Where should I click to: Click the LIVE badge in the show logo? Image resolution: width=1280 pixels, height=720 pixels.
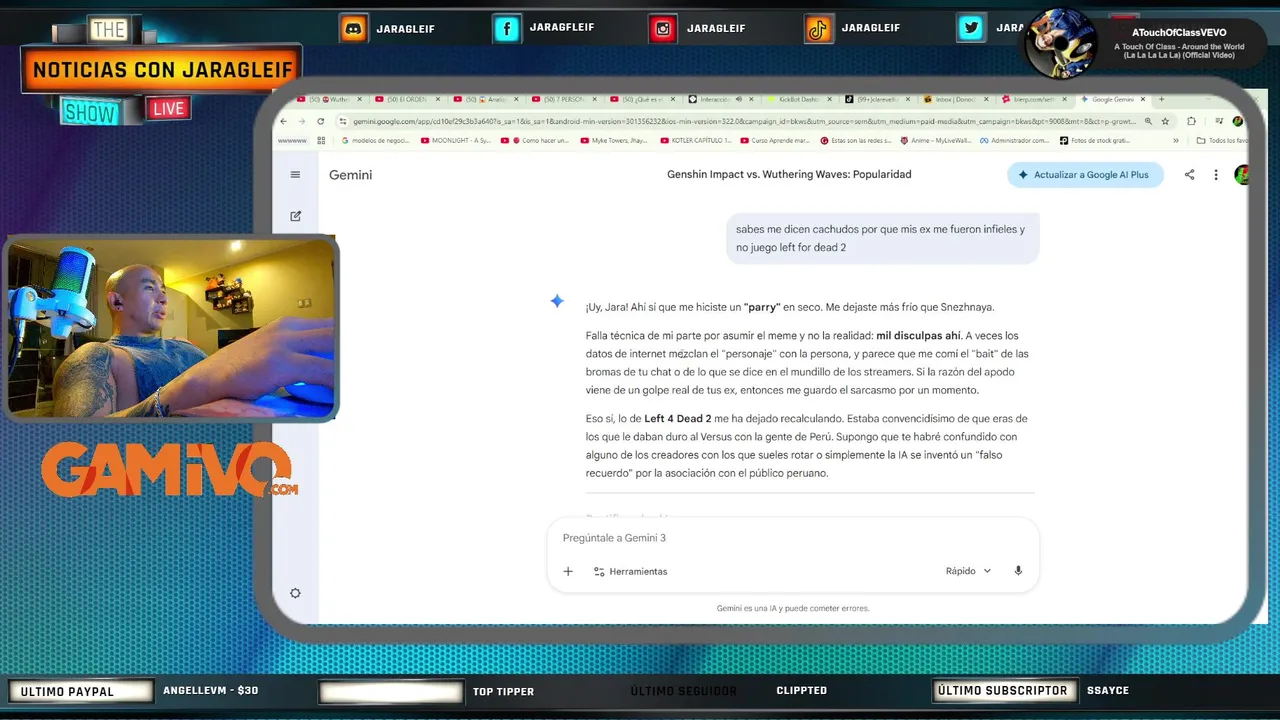(168, 108)
